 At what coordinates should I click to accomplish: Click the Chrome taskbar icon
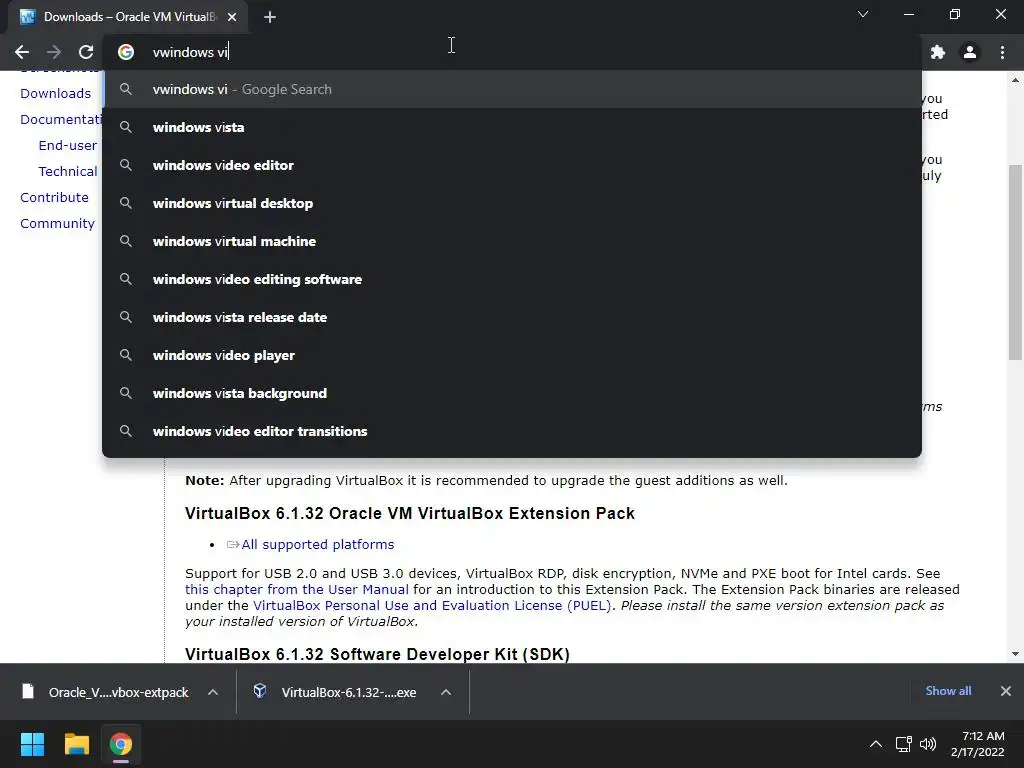click(x=121, y=744)
